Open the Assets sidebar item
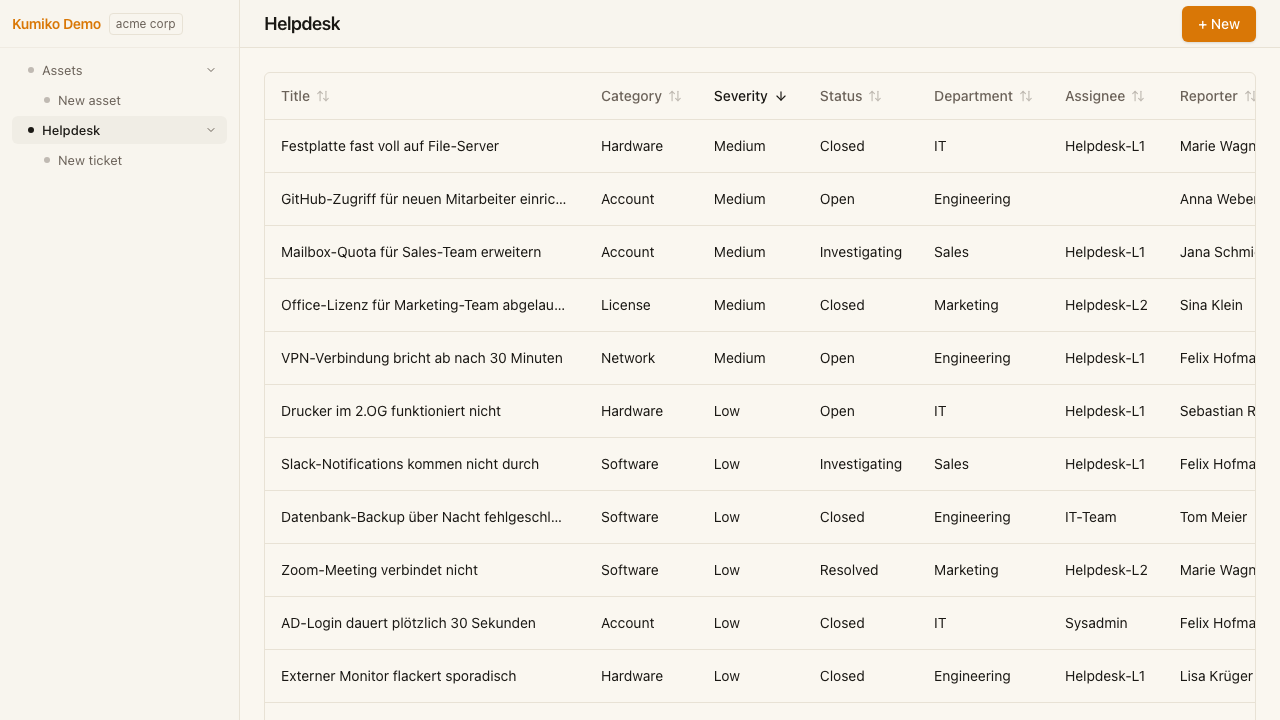The width and height of the screenshot is (1280, 720). click(x=119, y=70)
